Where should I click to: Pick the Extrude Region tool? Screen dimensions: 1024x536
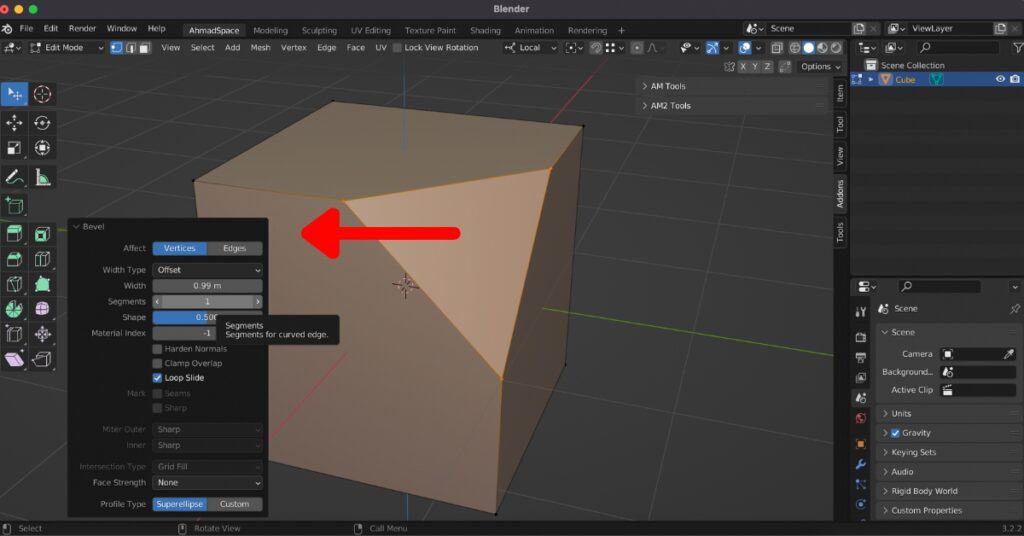coord(15,234)
